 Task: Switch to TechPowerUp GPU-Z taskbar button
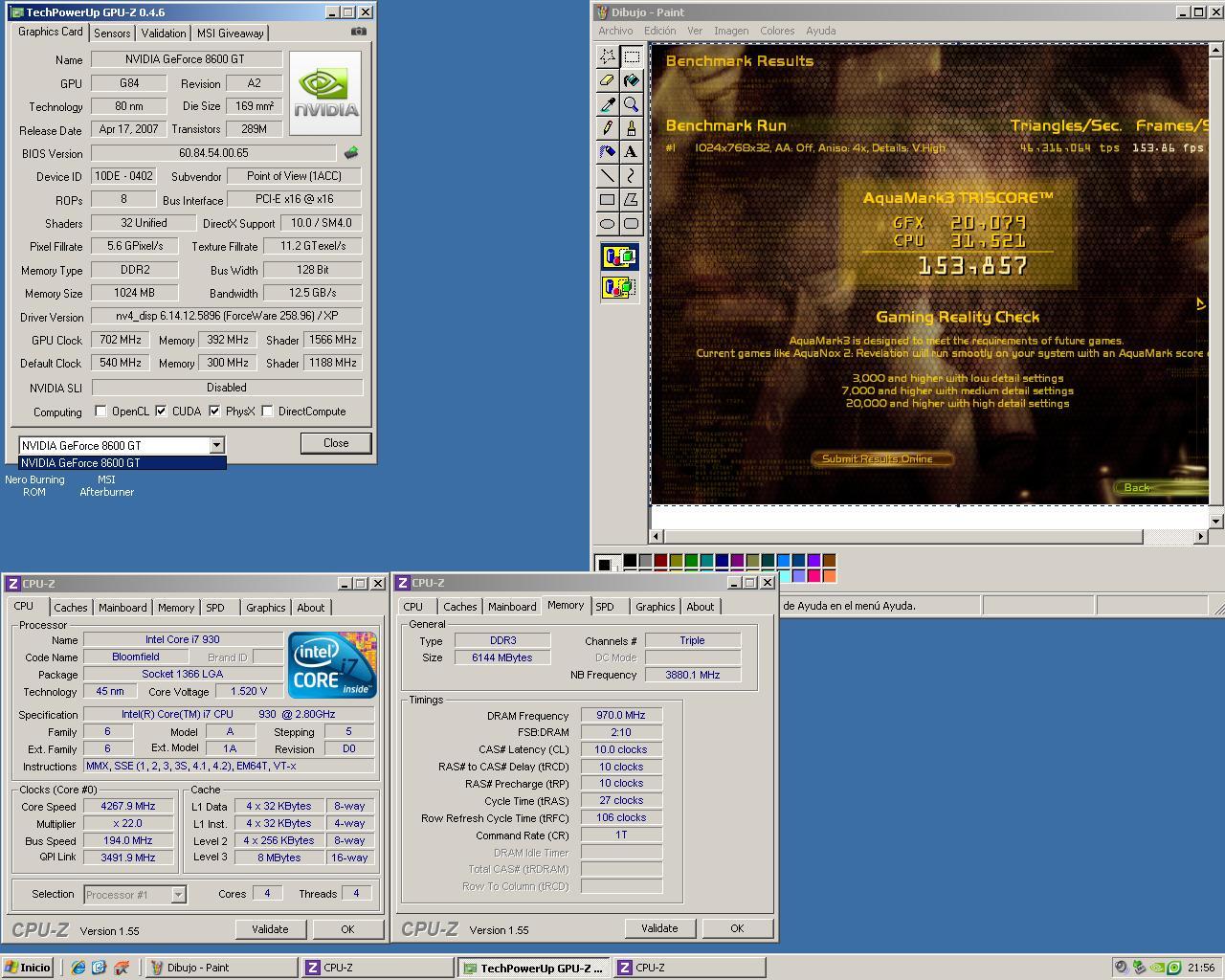pos(533,968)
